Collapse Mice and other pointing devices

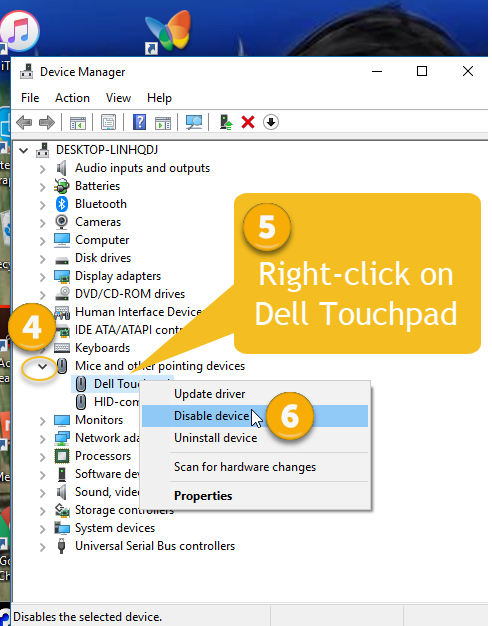click(42, 366)
